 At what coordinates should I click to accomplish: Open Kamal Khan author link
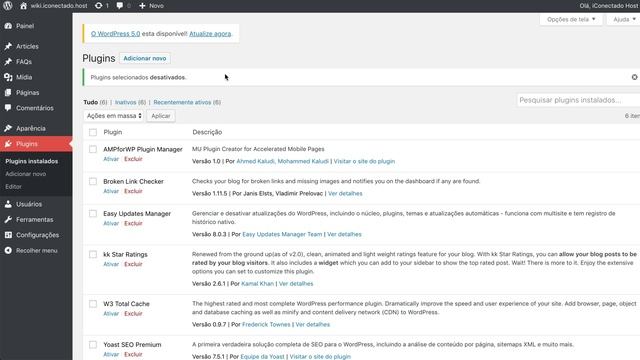[x=257, y=284]
